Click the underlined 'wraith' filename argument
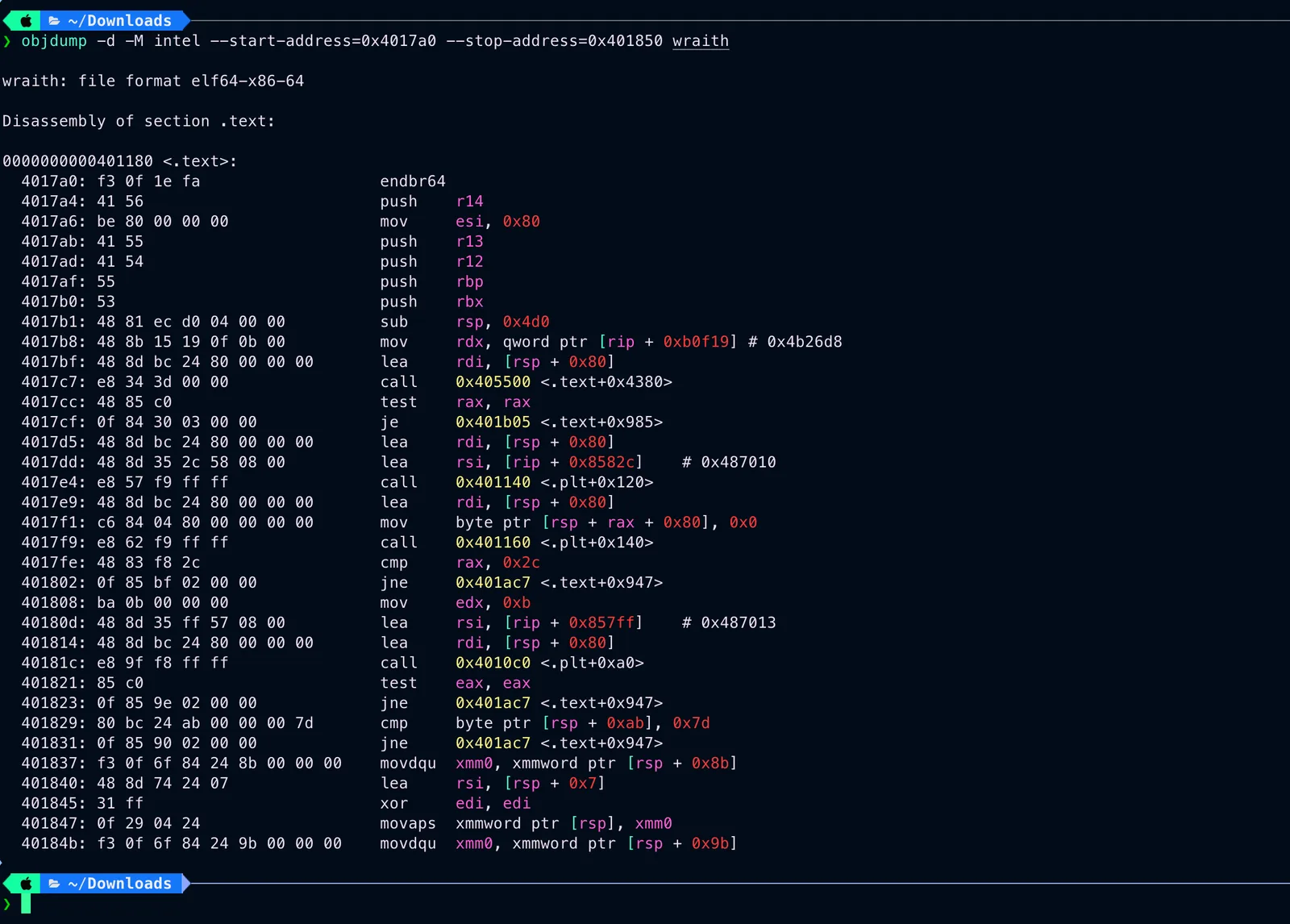This screenshot has width=1290, height=924. click(x=701, y=41)
